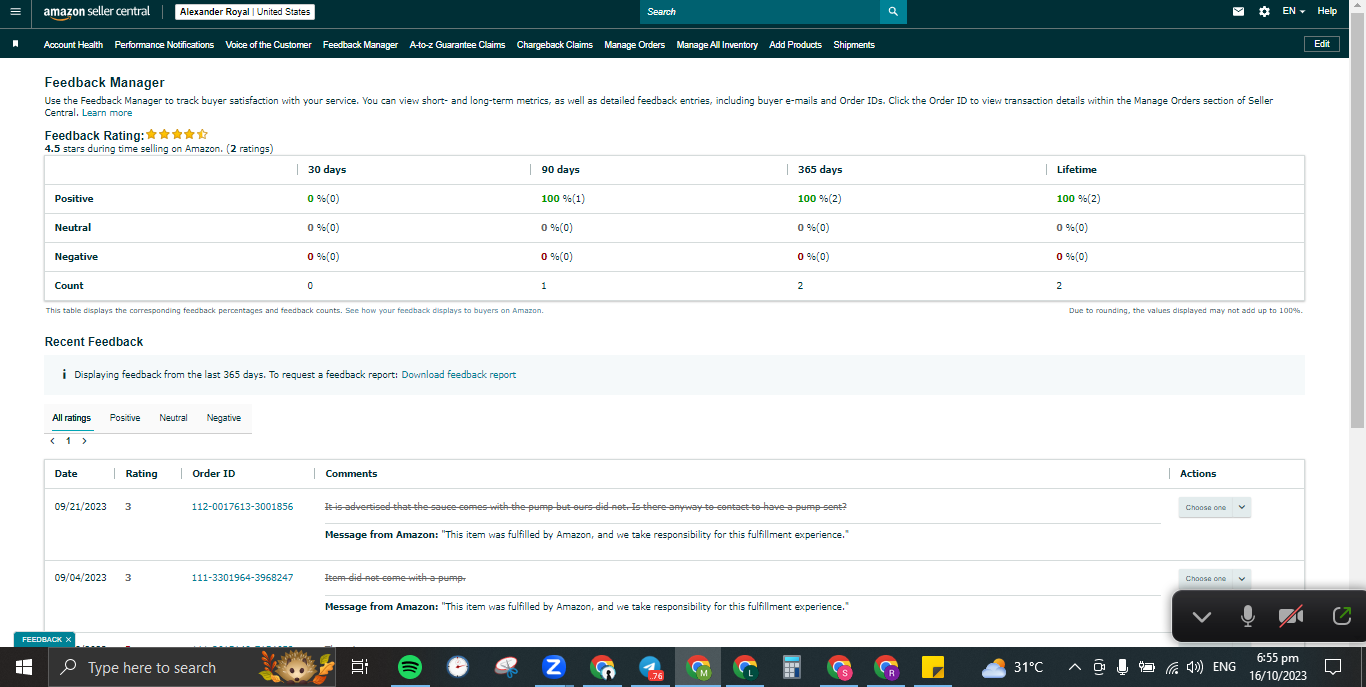This screenshot has height=687, width=1366.
Task: Go to Manage All Inventory
Action: click(x=717, y=45)
